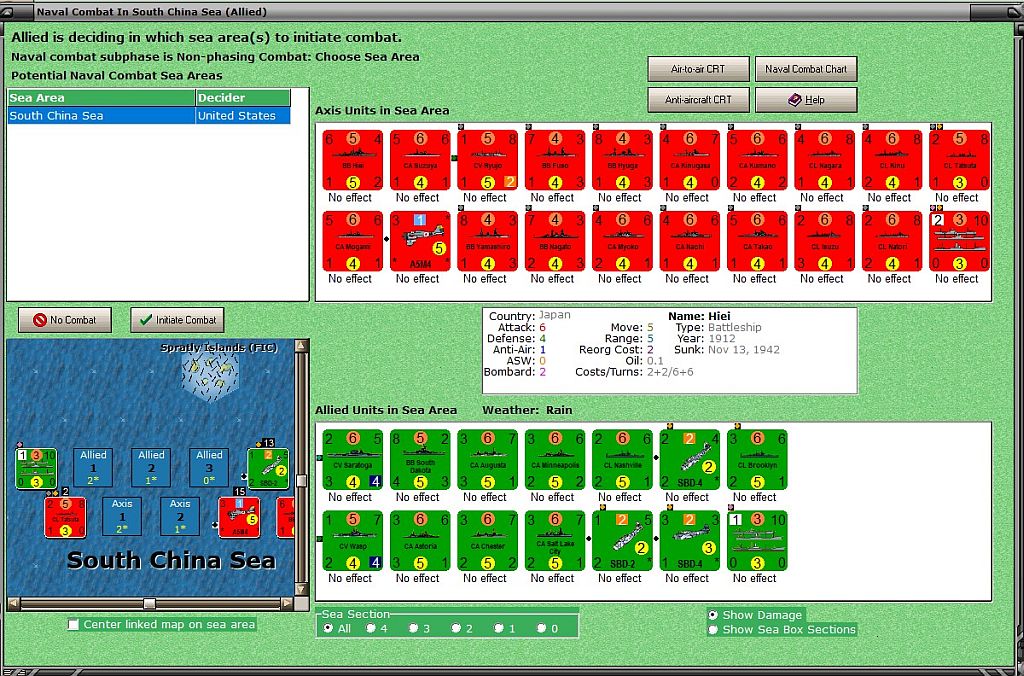Select Sea Section 1 radio button
This screenshot has height=676, width=1024.
click(499, 628)
